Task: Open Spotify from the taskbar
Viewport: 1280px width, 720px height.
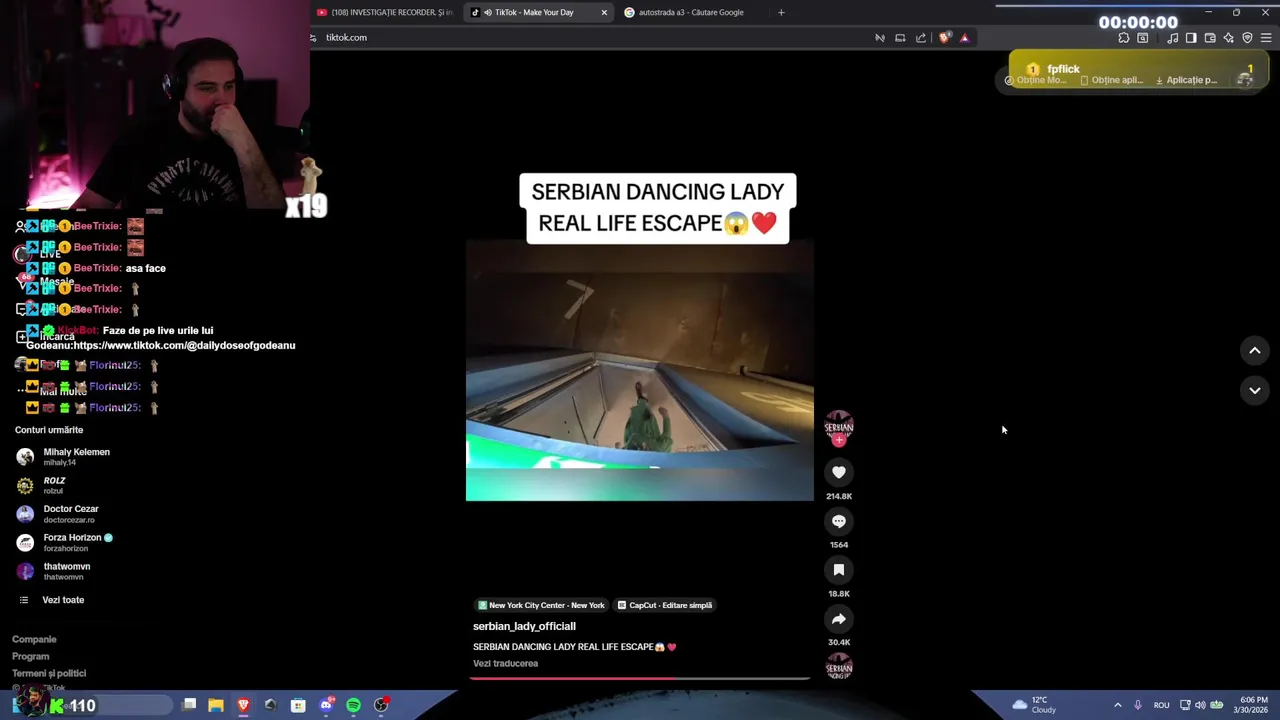Action: click(354, 705)
